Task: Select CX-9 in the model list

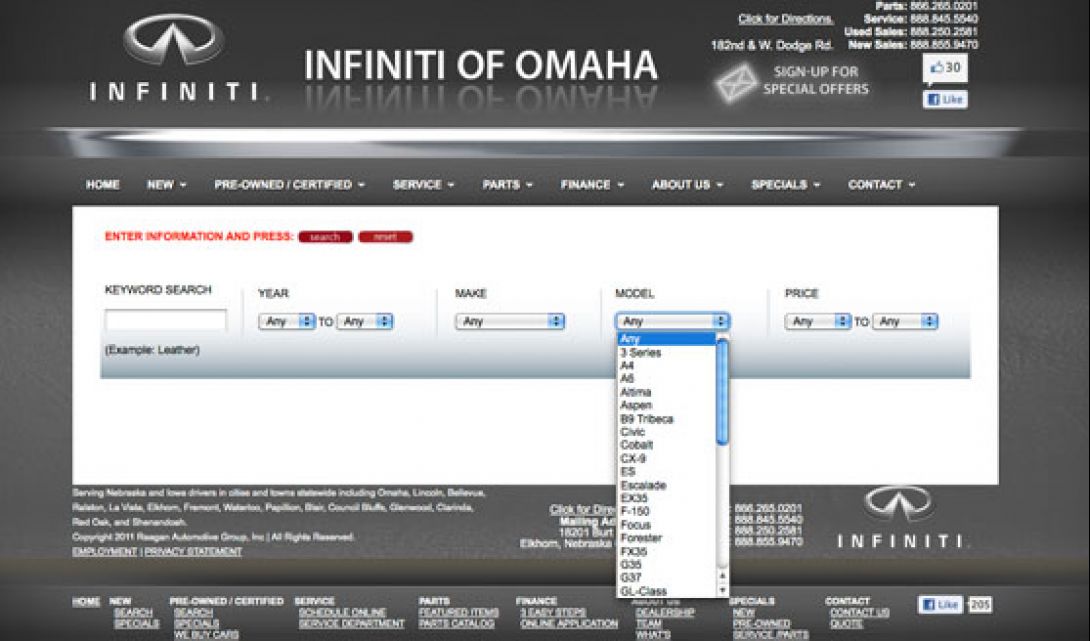Action: coord(666,458)
